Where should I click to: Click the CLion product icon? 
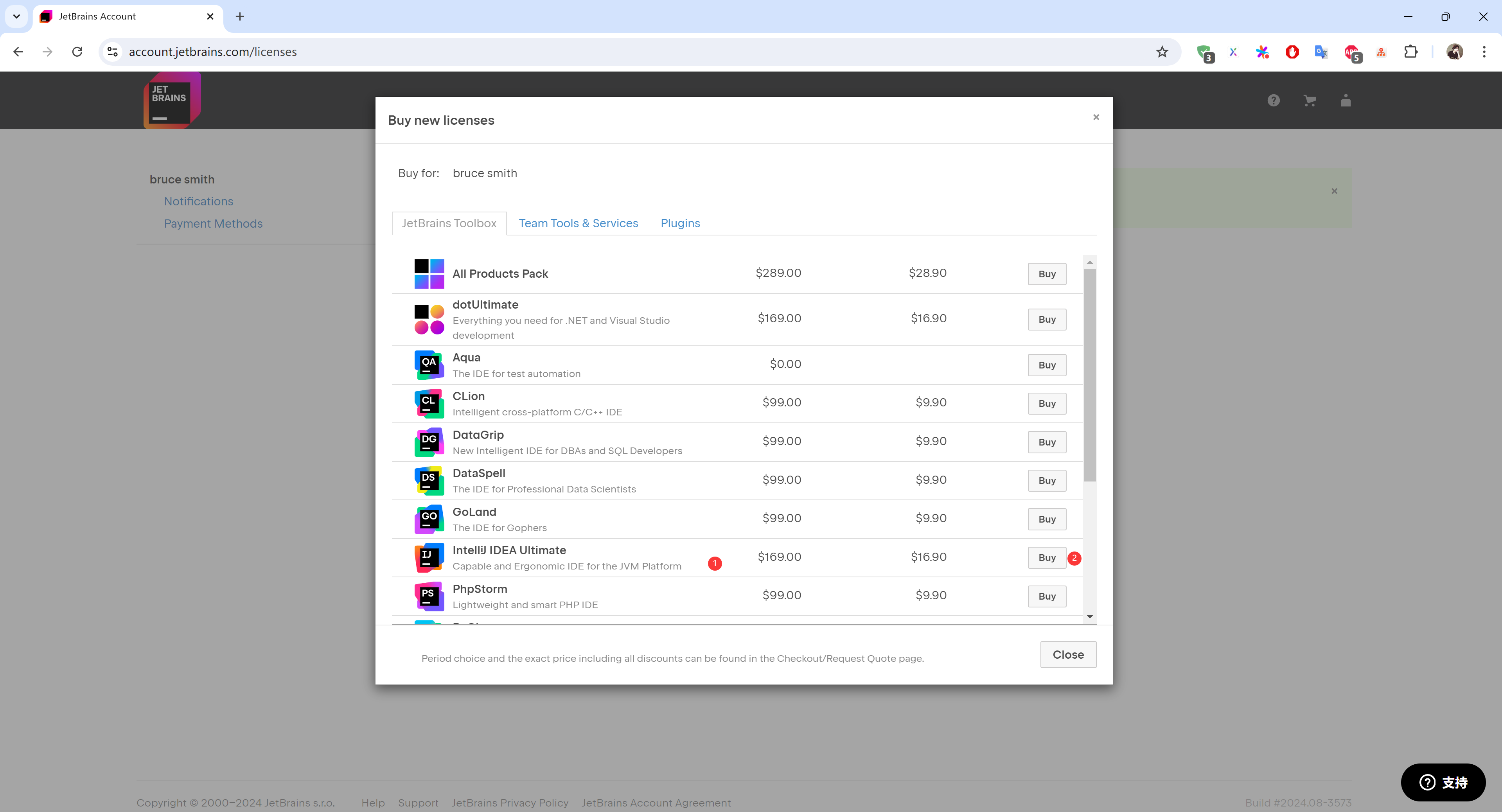(429, 403)
